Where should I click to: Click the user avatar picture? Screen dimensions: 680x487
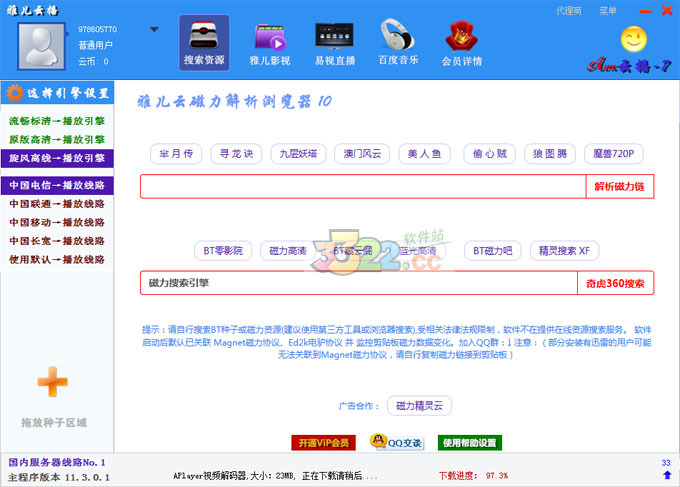tap(41, 43)
